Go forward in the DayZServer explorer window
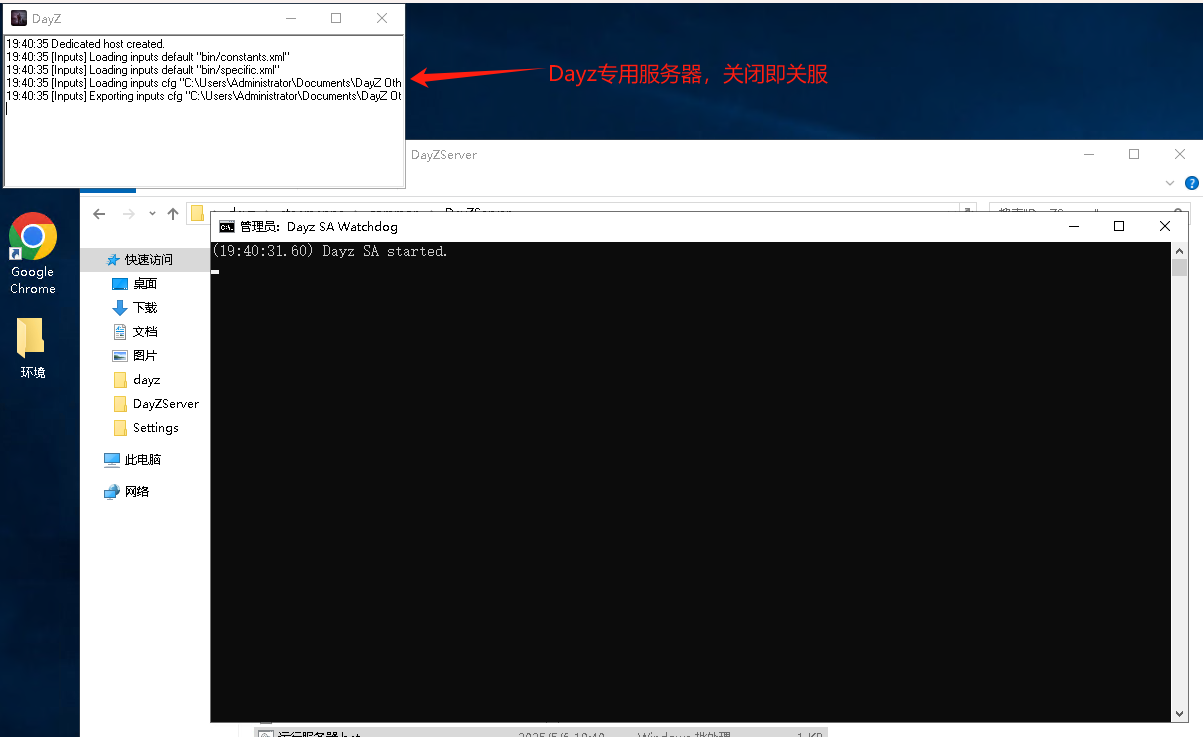This screenshot has width=1203, height=737. (129, 214)
